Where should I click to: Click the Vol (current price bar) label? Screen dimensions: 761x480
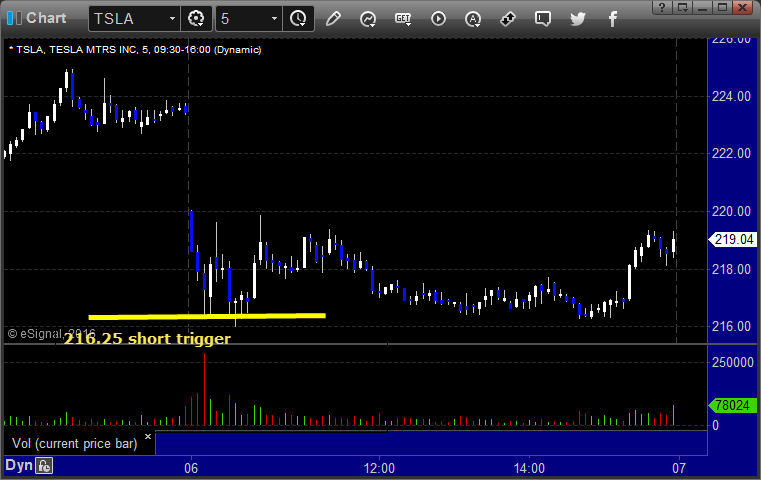(75, 444)
